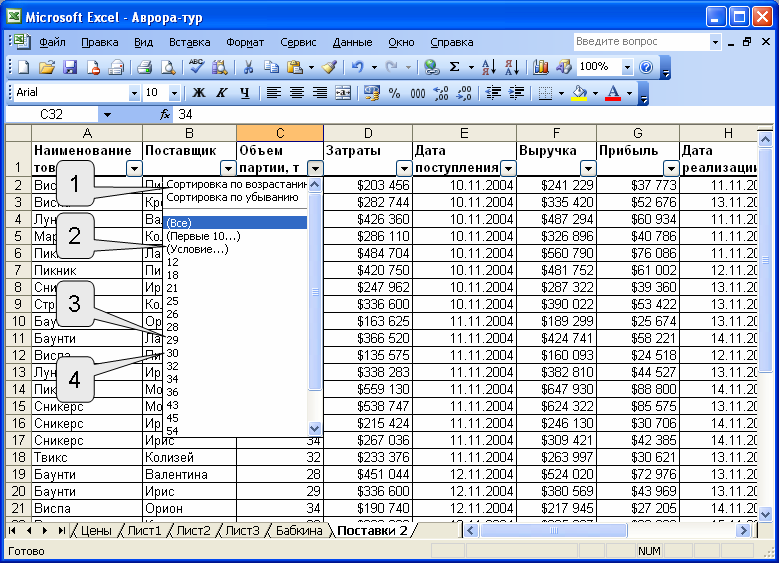Open autofilter arrow for Дата поступления column
779x563 pixels.
coord(508,168)
